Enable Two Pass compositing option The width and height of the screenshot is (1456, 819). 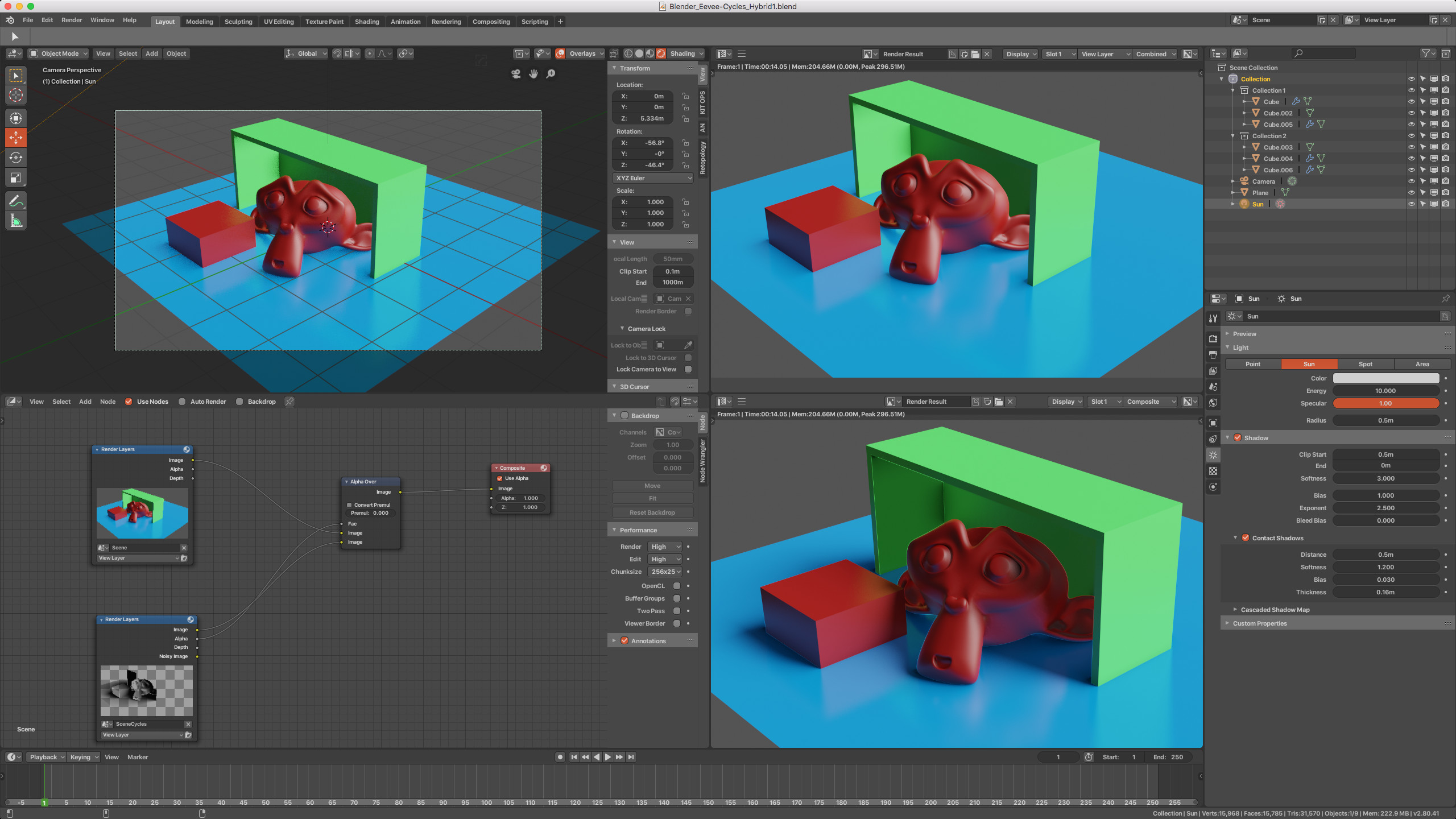[x=676, y=610]
